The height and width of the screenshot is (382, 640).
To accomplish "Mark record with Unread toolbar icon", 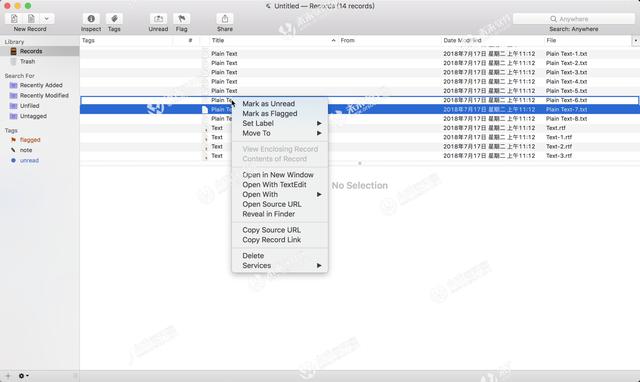I will point(158,19).
